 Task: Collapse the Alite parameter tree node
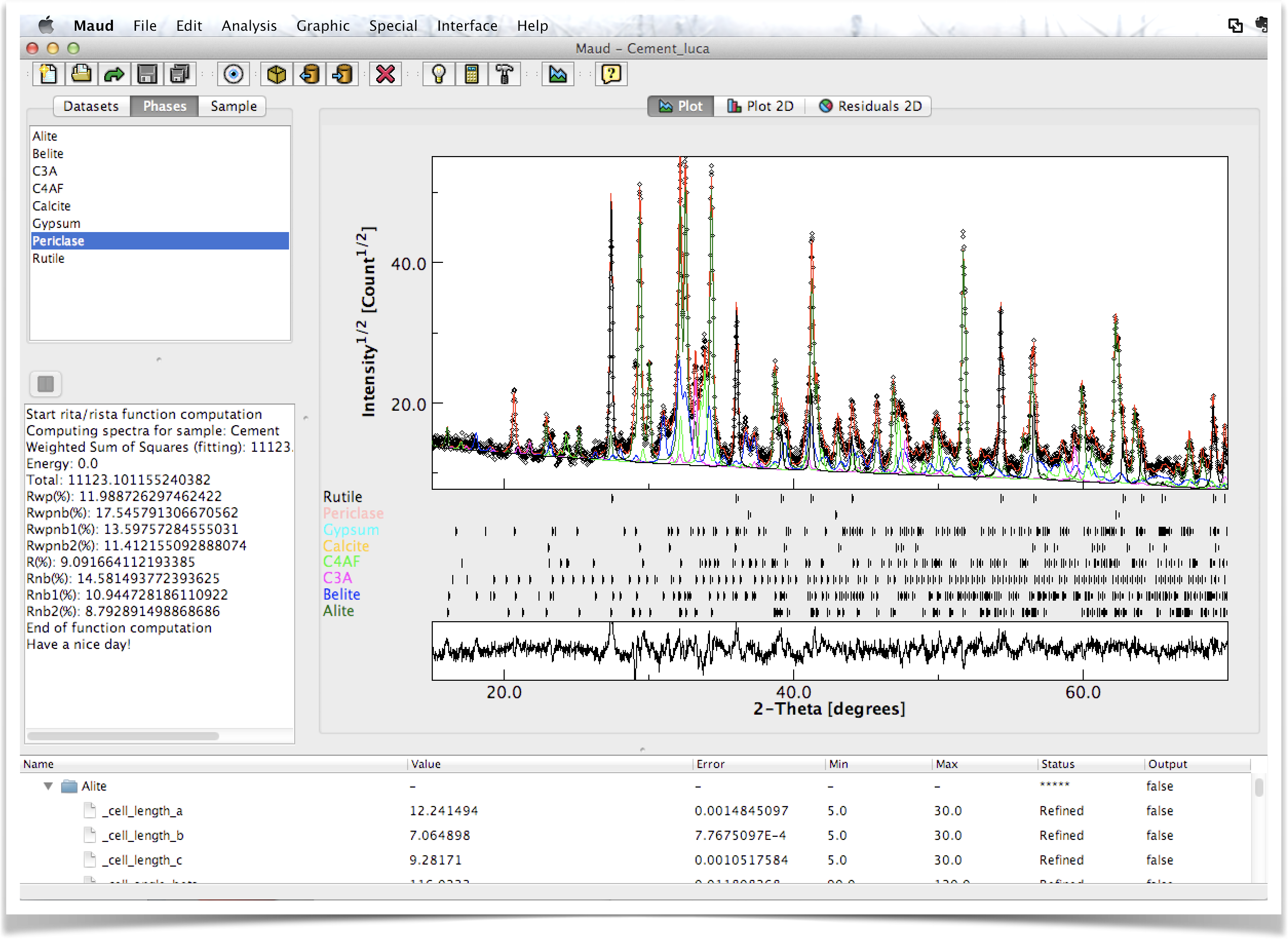point(48,787)
